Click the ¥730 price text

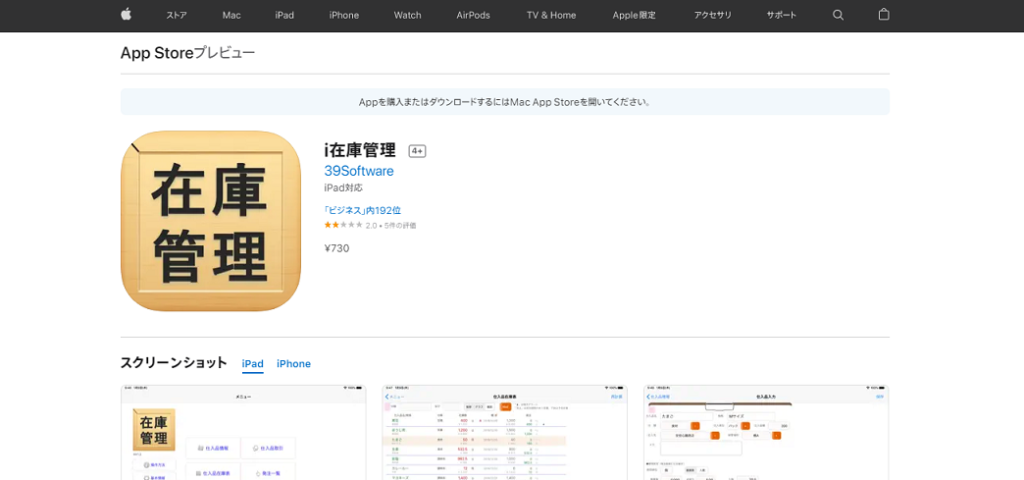coord(337,248)
